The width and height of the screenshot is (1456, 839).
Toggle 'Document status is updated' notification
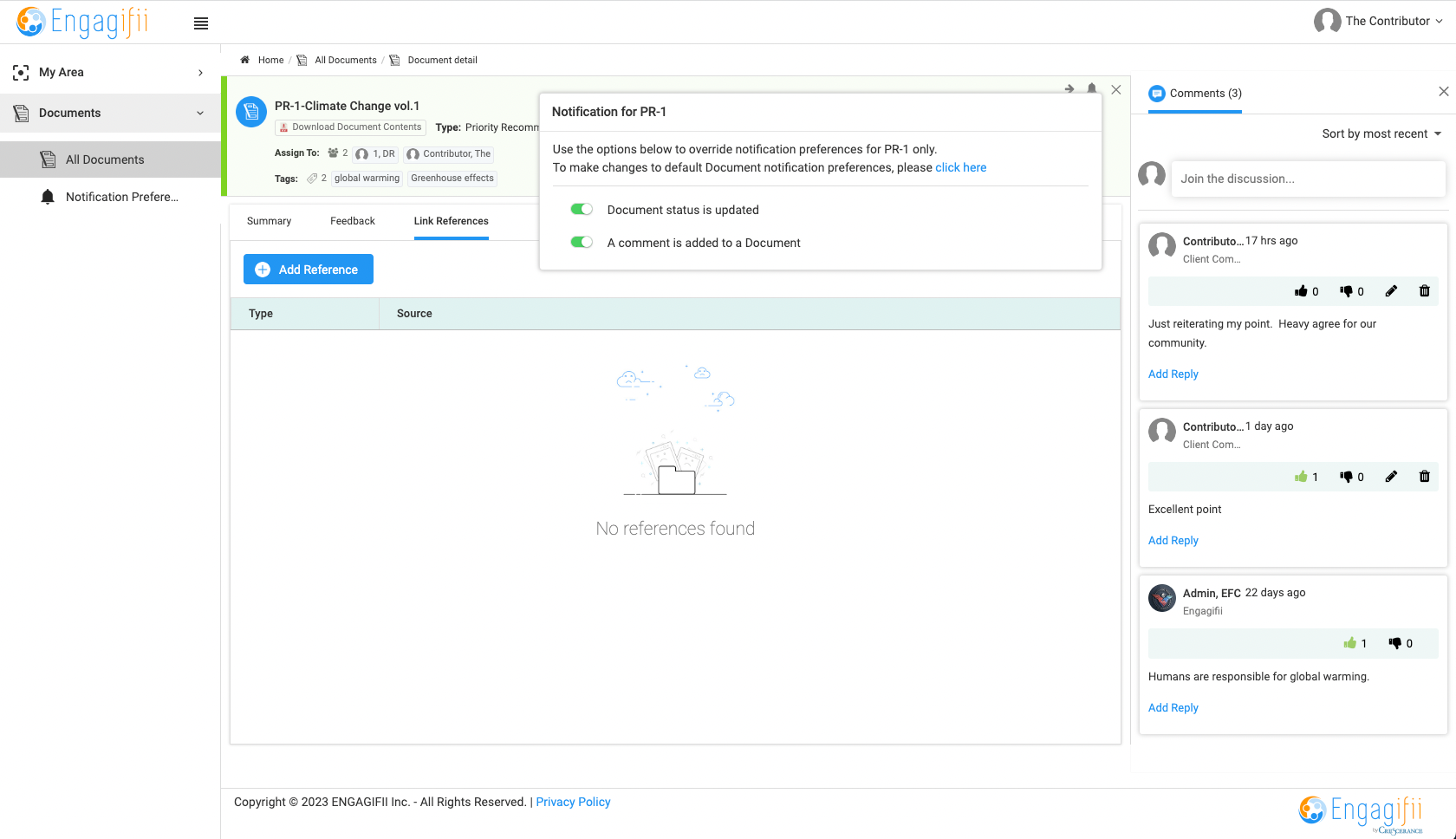(x=582, y=210)
